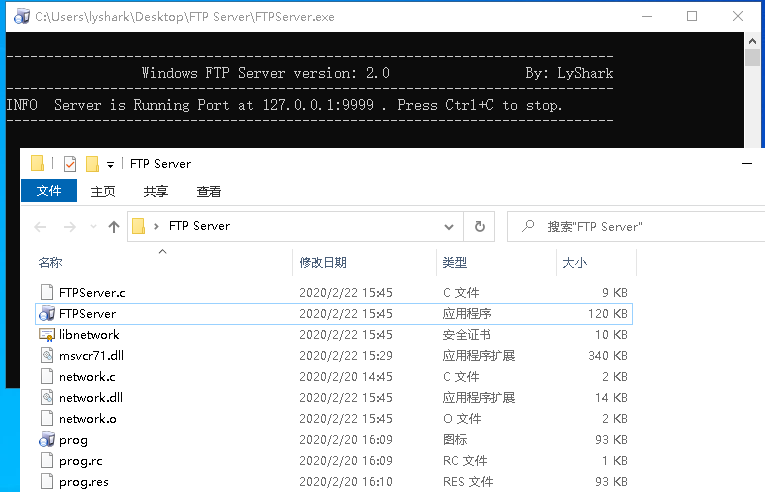Sort files by 修改日期 column header

(323, 262)
